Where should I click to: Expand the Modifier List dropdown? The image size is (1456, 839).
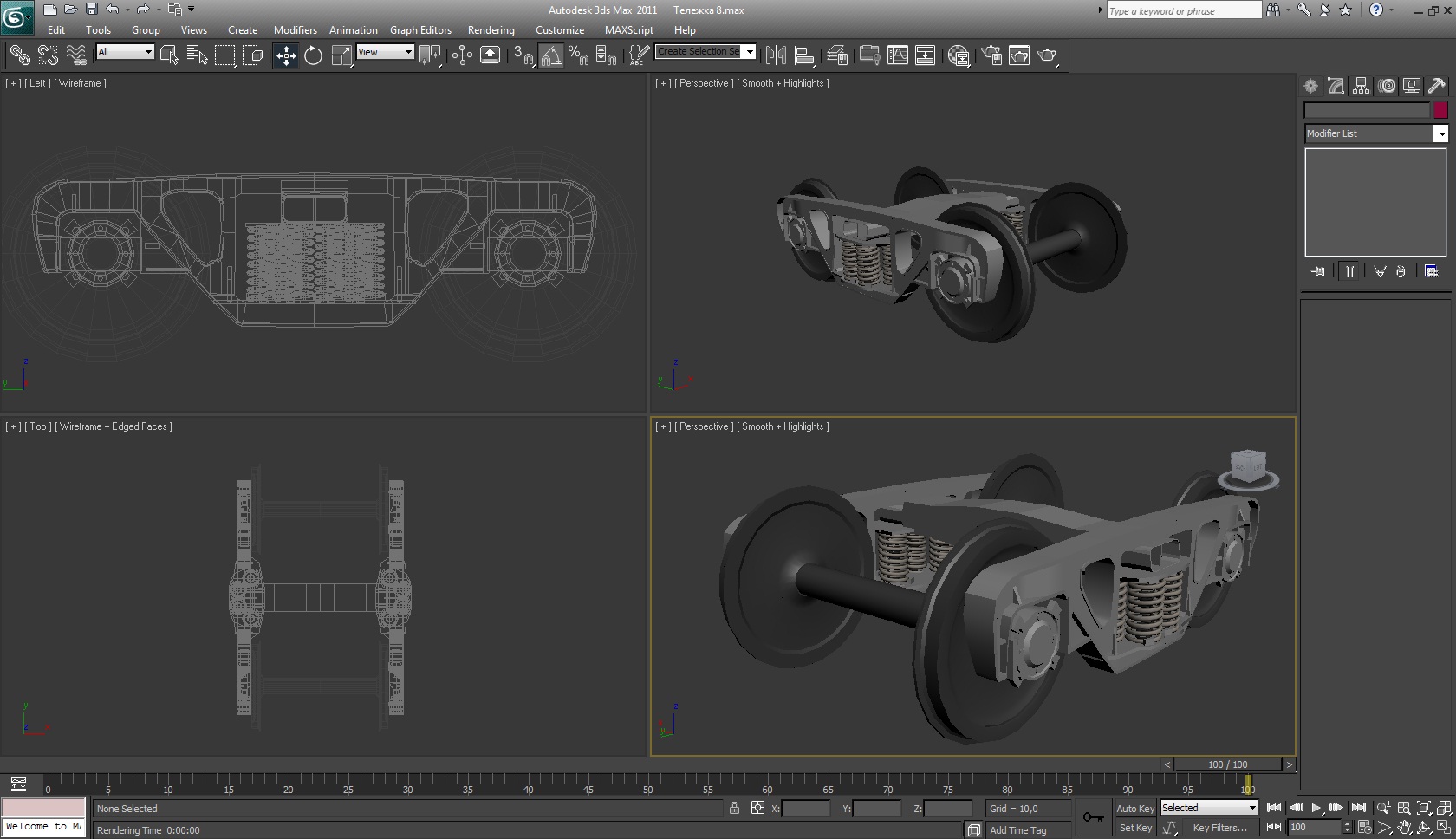tap(1440, 133)
